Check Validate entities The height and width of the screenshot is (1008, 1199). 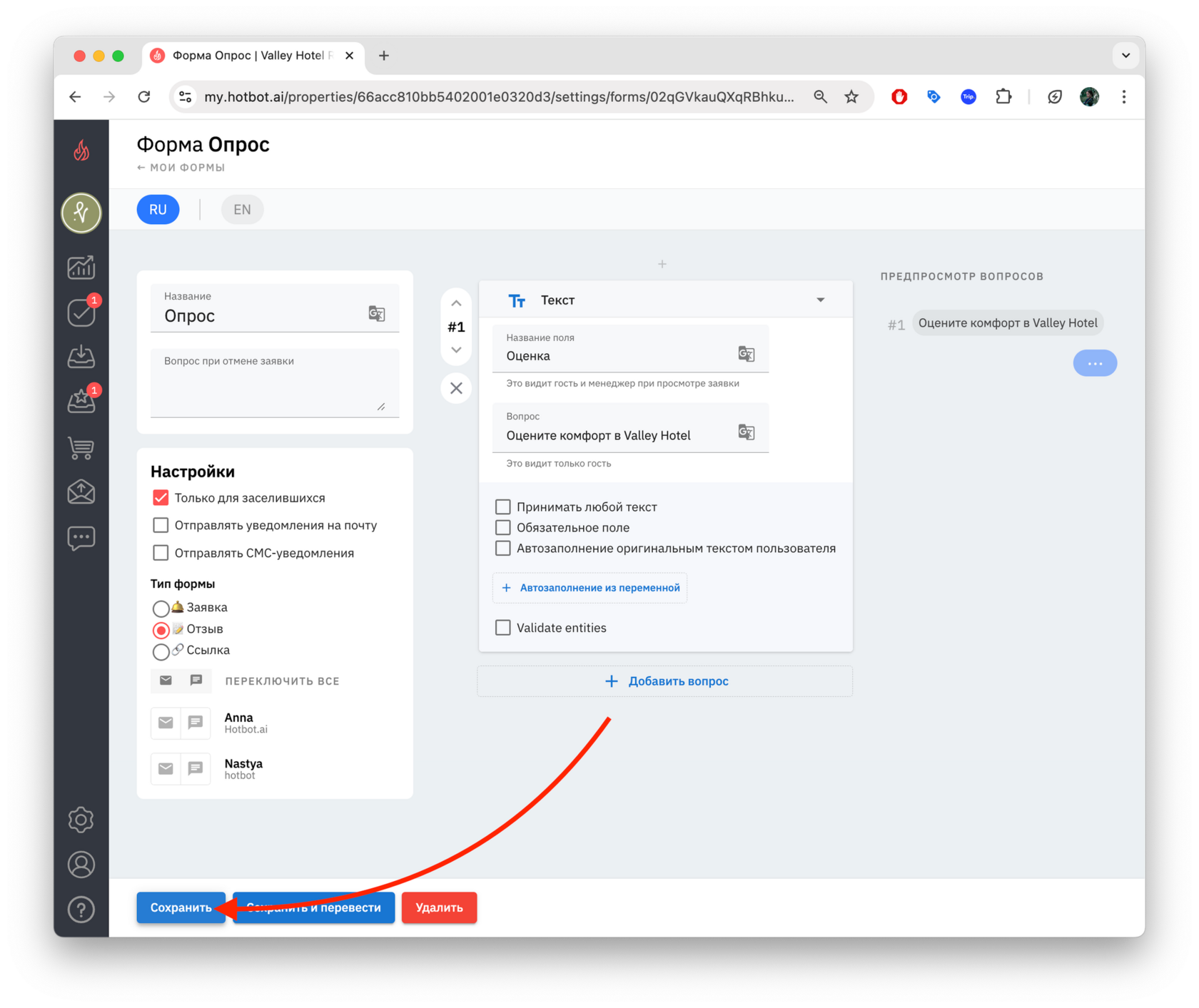coord(503,628)
